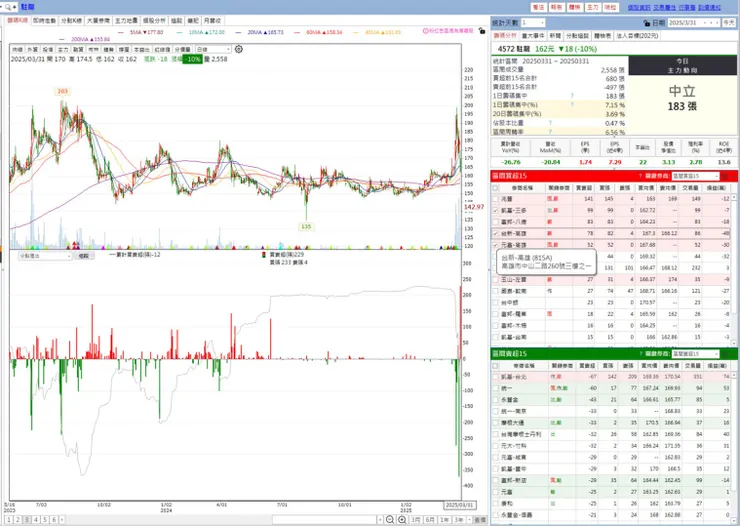Click the magnifier search icon beside stock name
740x526 pixels.
tap(8, 7)
